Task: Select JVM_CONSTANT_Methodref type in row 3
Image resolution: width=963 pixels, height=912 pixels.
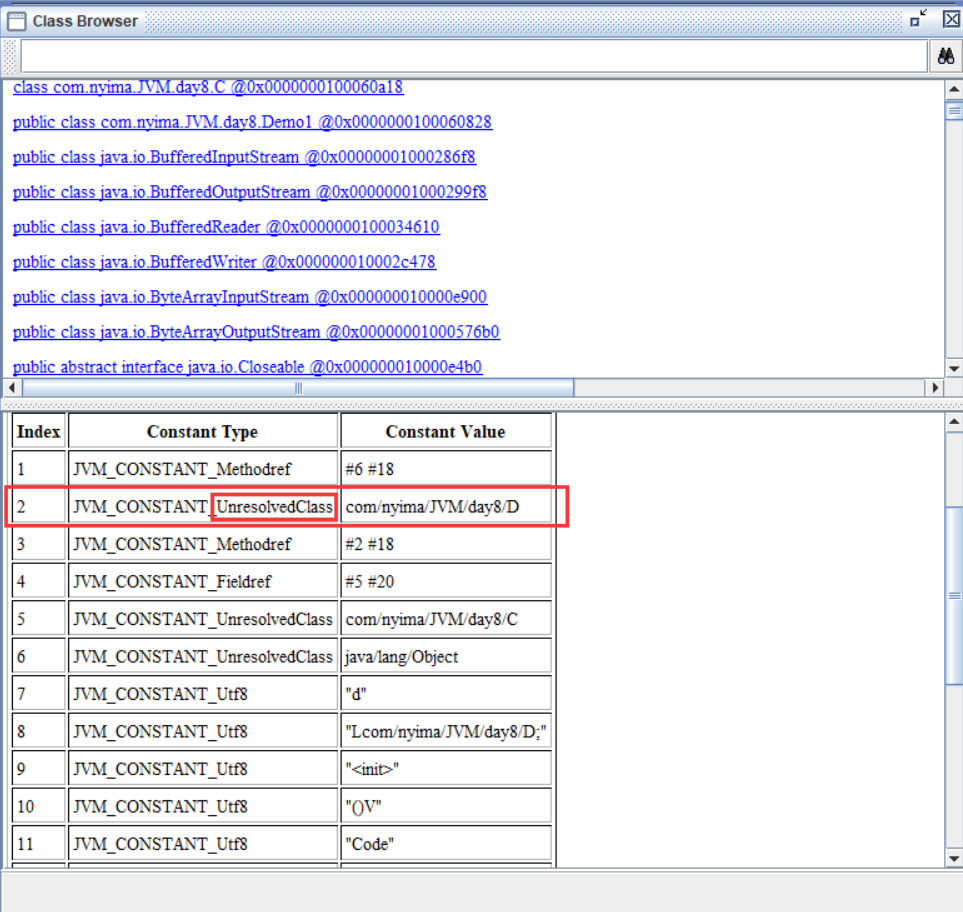Action: 203,544
